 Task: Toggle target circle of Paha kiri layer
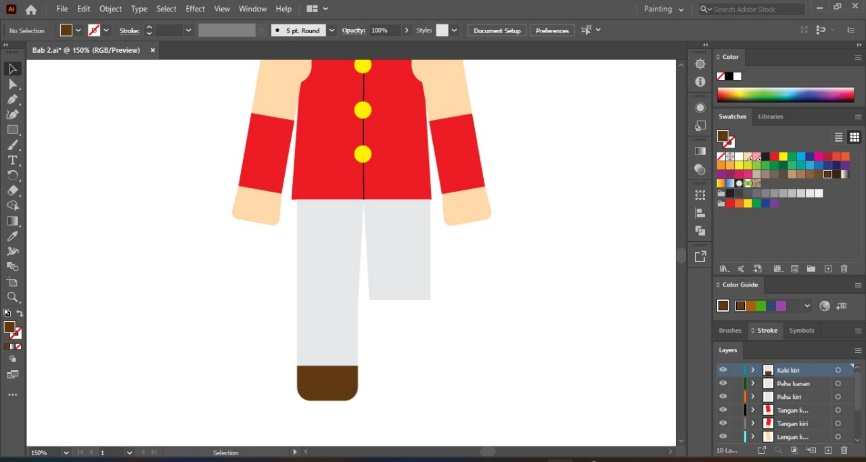(838, 397)
